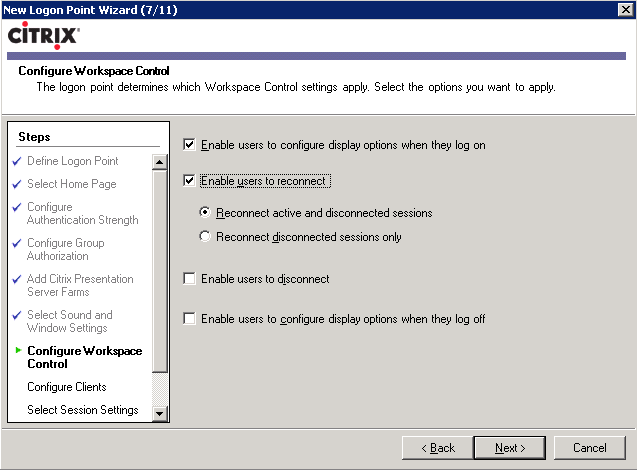Viewport: 637px width, 470px height.
Task: Check Enable users to disconnect
Action: (x=189, y=279)
